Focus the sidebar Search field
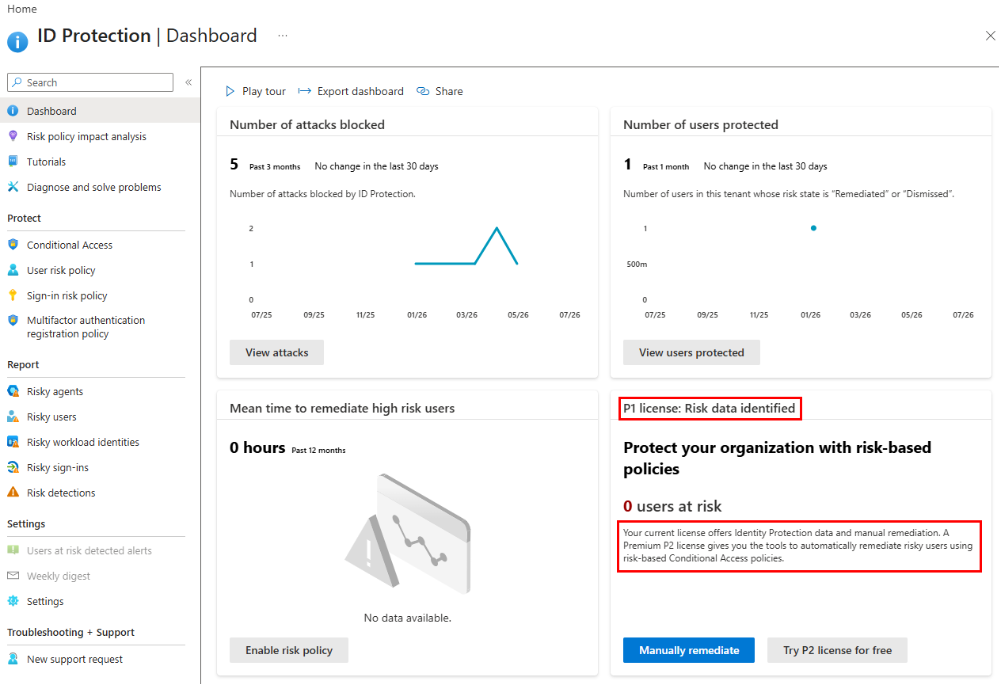 coord(90,82)
